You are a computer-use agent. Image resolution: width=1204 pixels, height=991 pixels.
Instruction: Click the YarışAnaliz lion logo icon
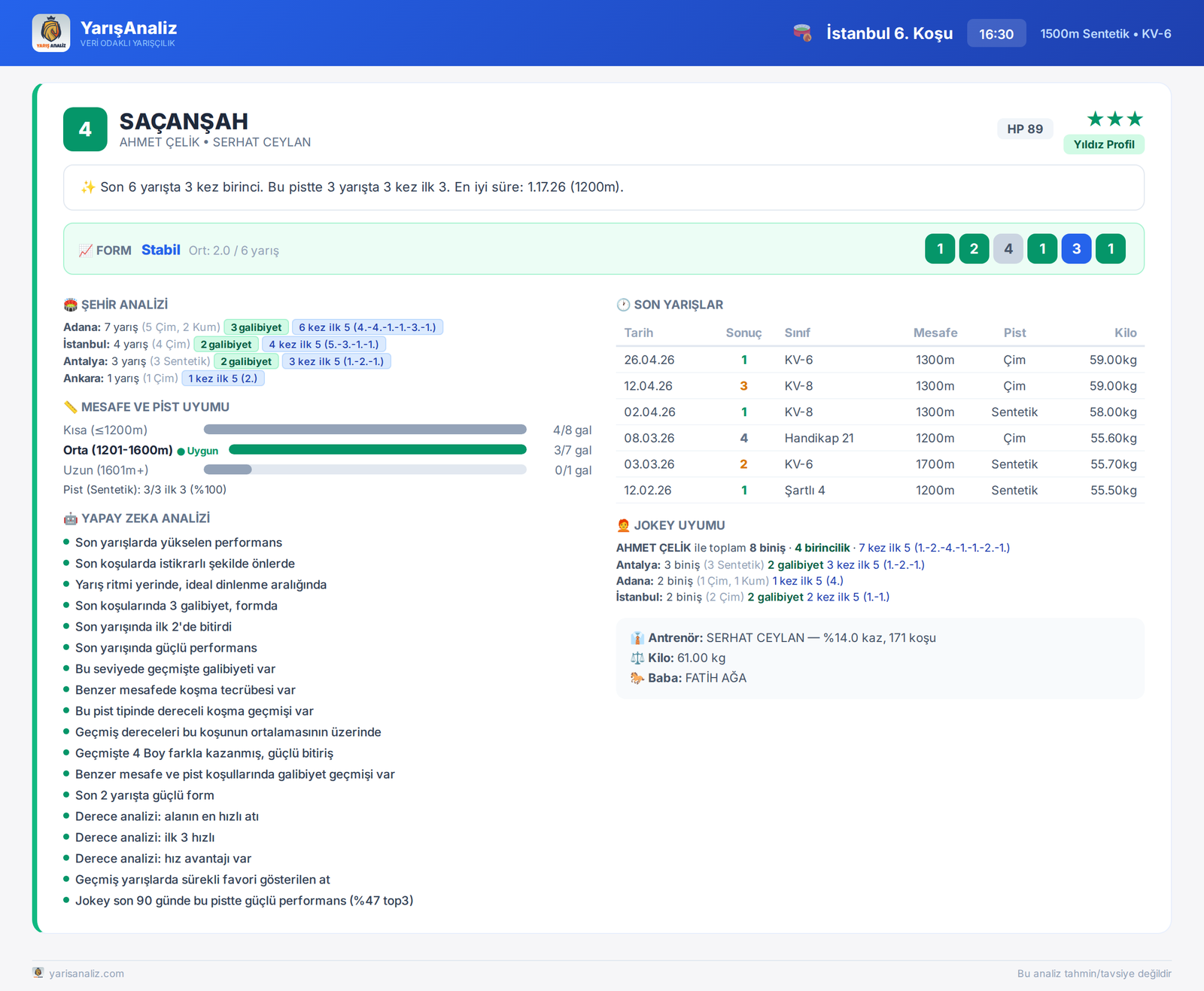51,33
